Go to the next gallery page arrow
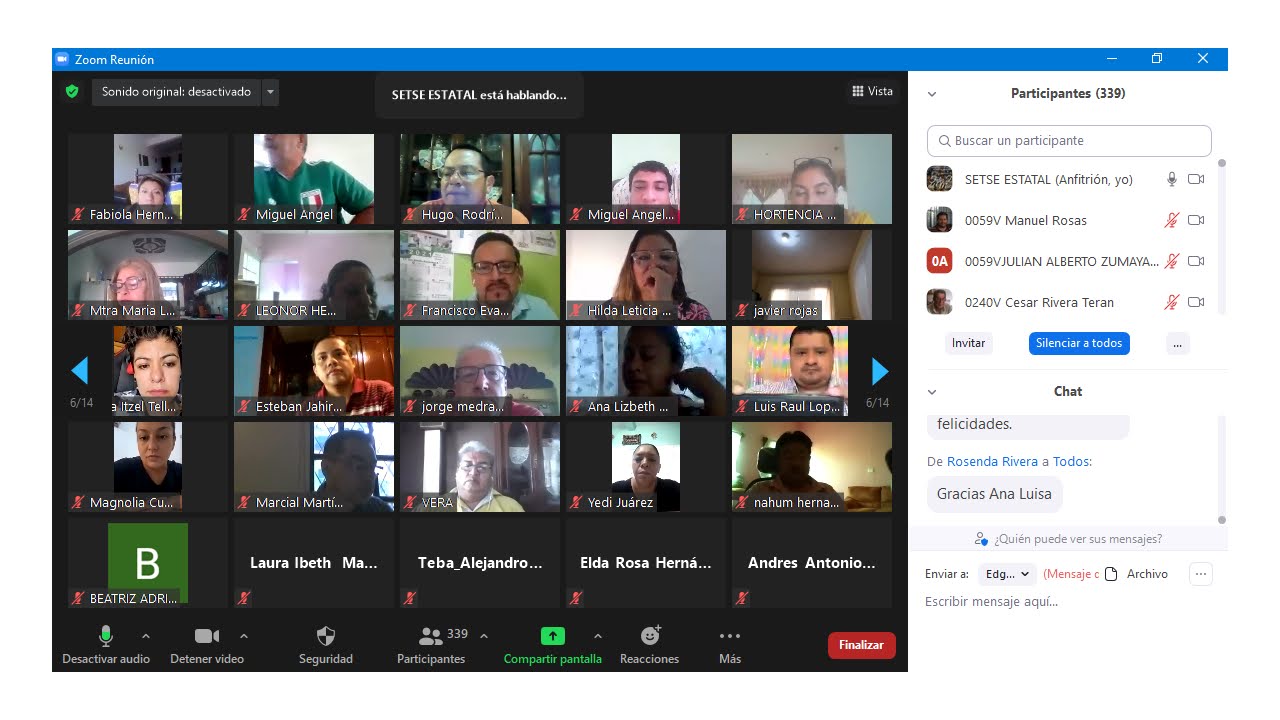Screen dimensions: 1280x720 point(880,371)
